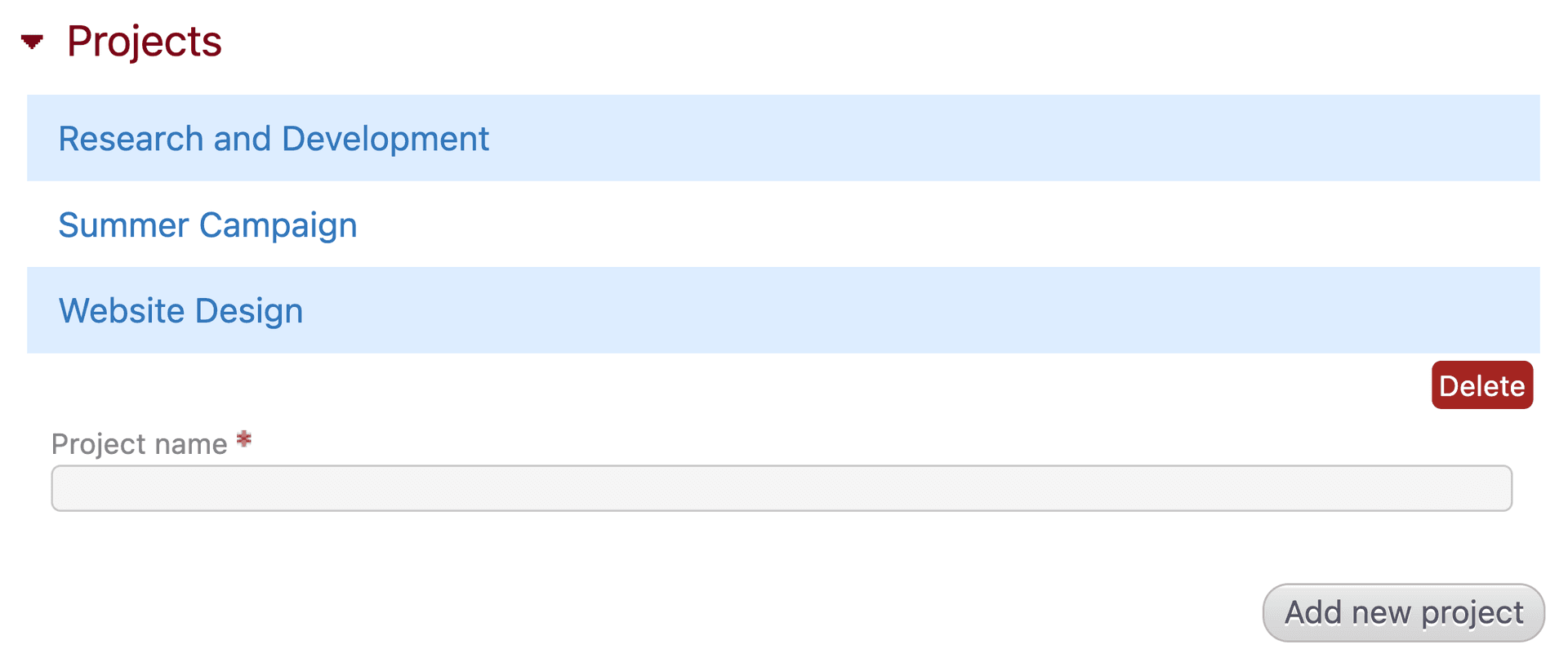Deselect the highlighted Research and Development row
1568x667 pixels.
pyautogui.click(x=274, y=138)
